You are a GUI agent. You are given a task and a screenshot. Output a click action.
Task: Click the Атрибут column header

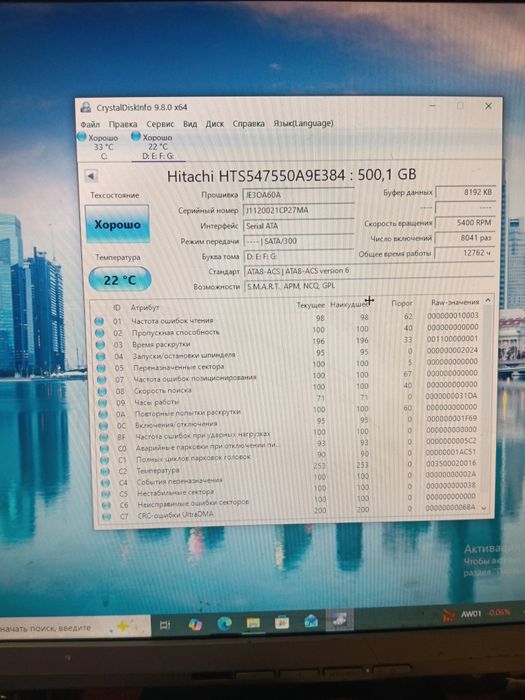pyautogui.click(x=145, y=308)
